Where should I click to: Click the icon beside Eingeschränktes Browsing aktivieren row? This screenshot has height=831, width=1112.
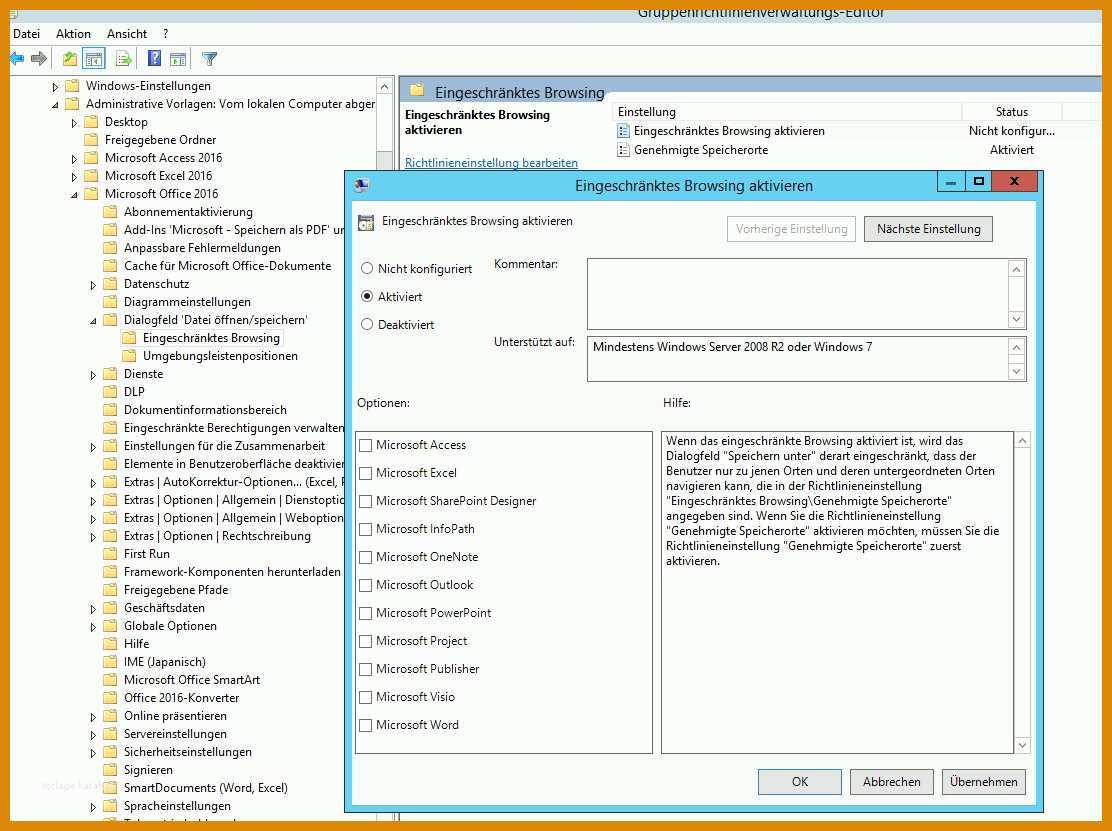(x=623, y=130)
